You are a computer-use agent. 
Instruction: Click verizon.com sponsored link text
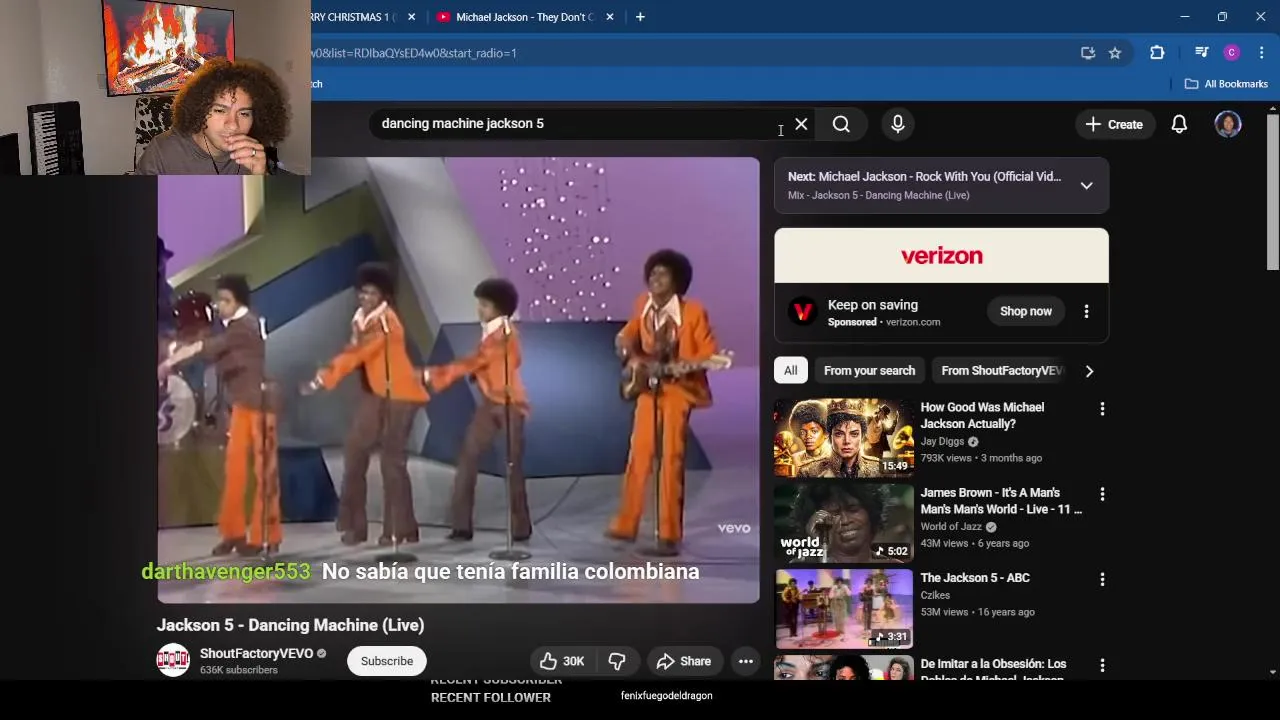pyautogui.click(x=913, y=322)
